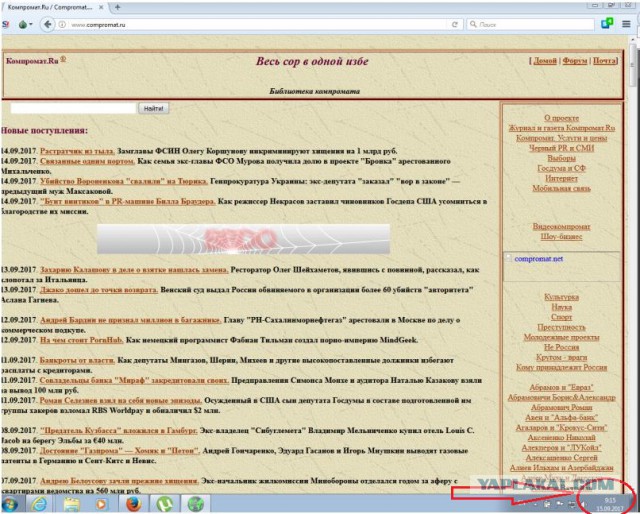
Task: Open the Форум link in header
Action: pos(574,61)
